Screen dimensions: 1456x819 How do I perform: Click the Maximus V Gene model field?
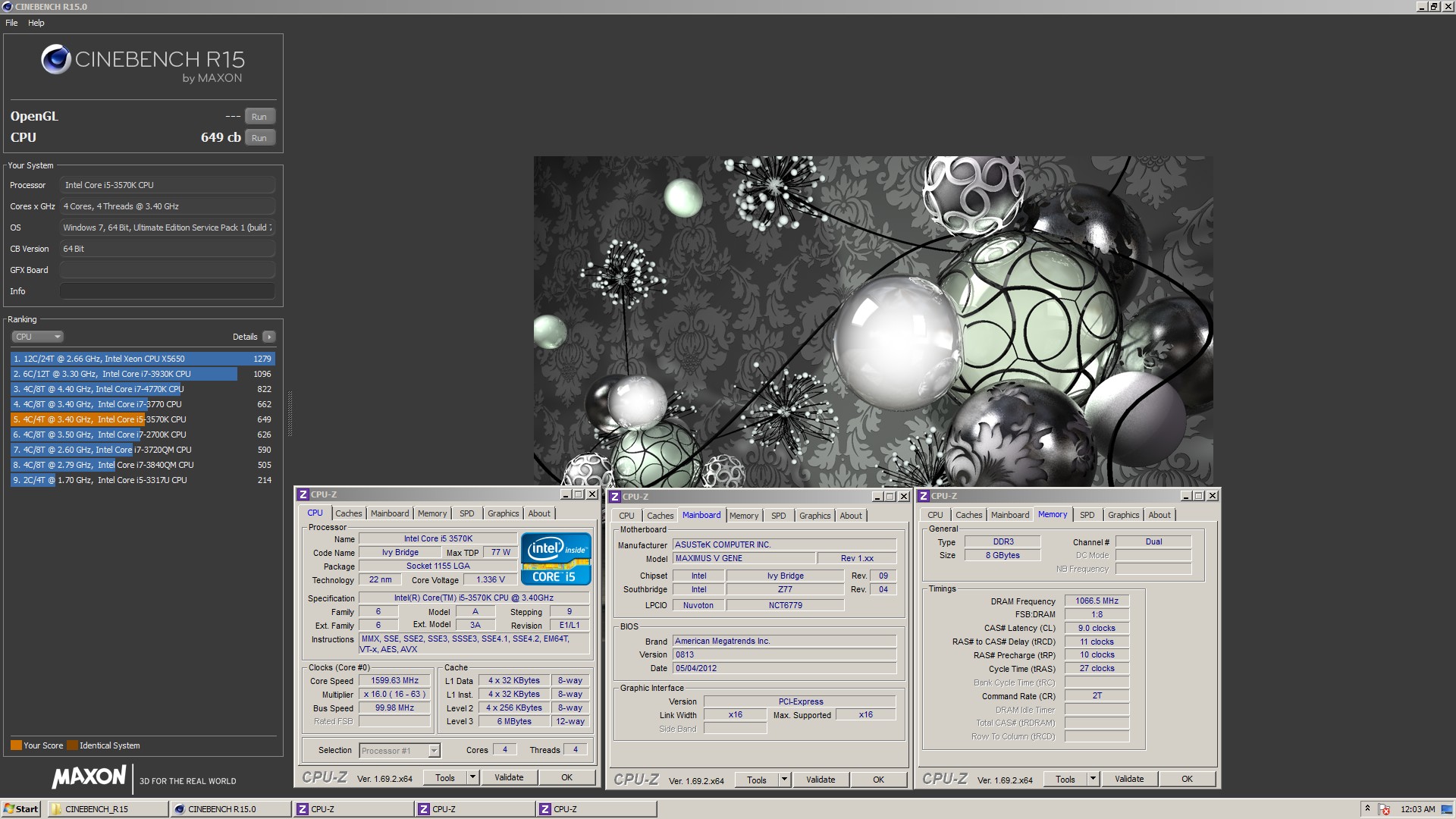point(743,558)
